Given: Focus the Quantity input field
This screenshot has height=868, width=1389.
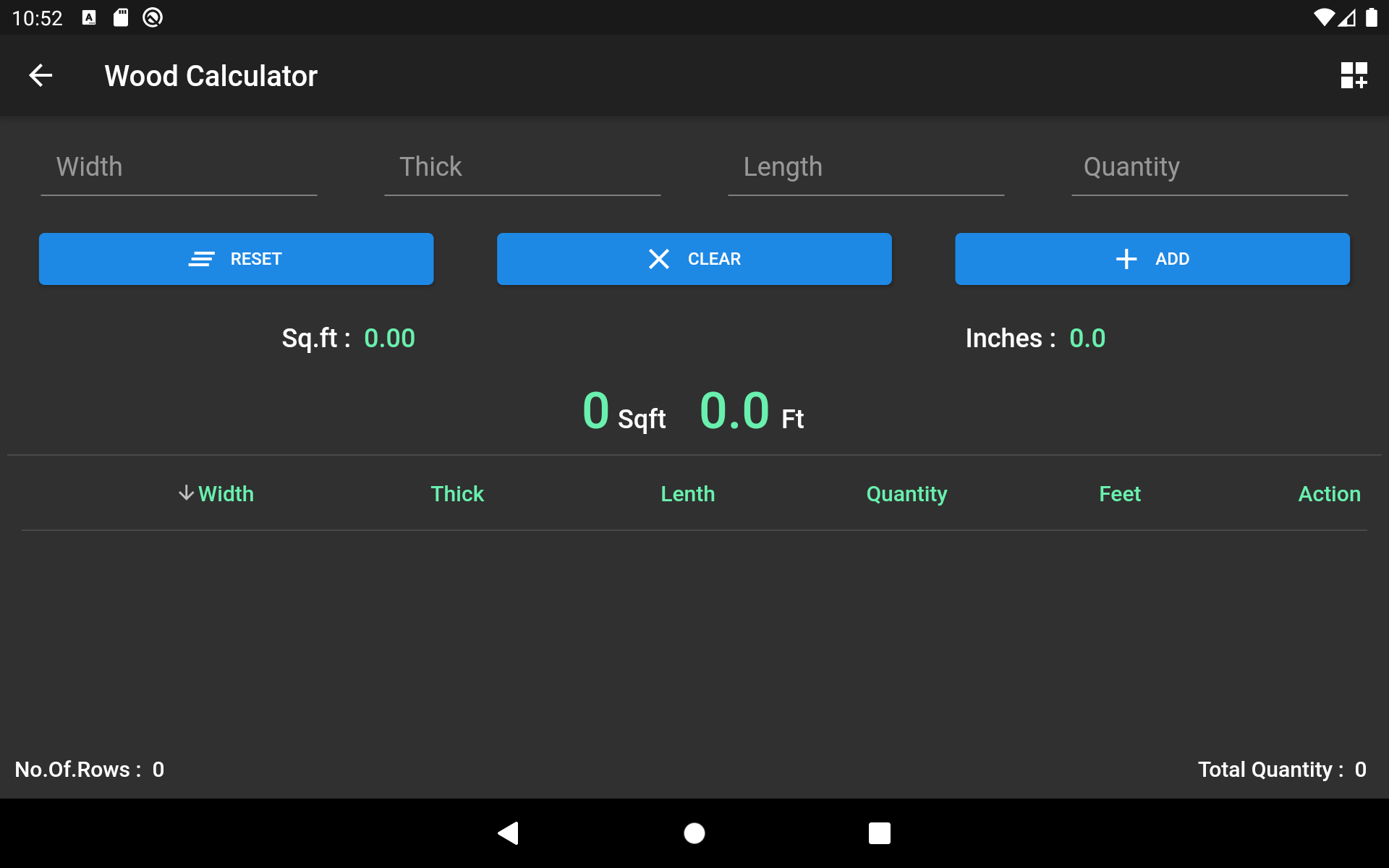Looking at the screenshot, I should [1209, 168].
